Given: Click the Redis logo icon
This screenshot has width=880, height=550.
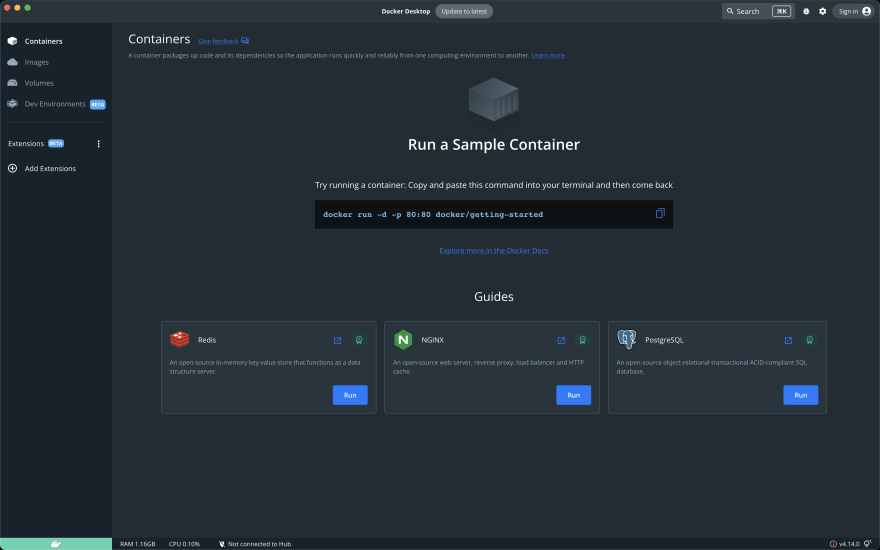Looking at the screenshot, I should click(x=180, y=340).
